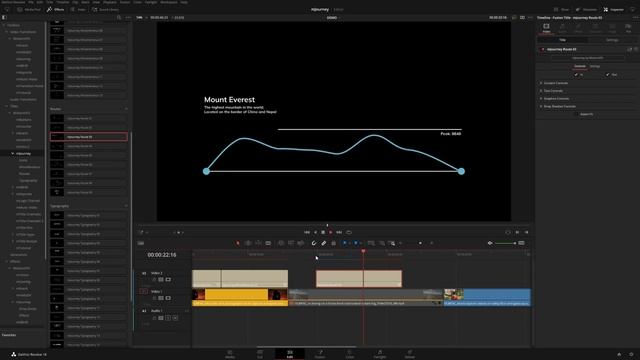Select the blue clip on Video 1

pos(487,298)
